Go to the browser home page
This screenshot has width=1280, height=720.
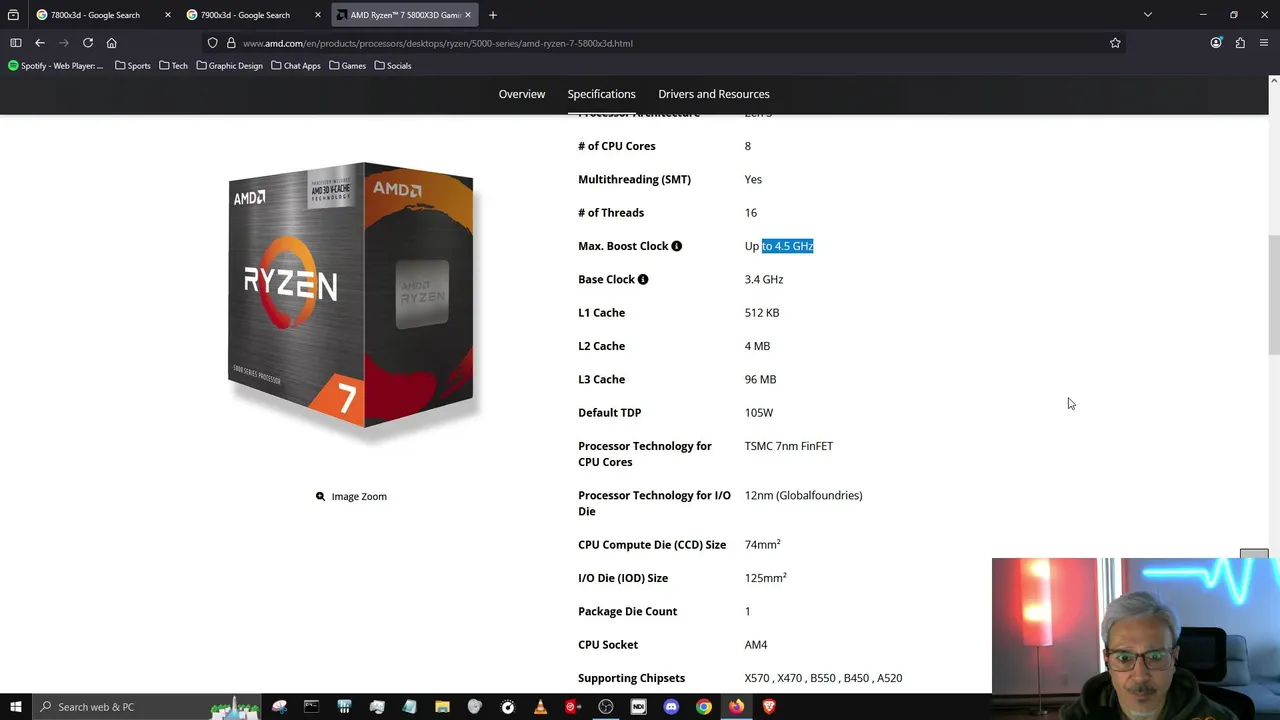111,43
